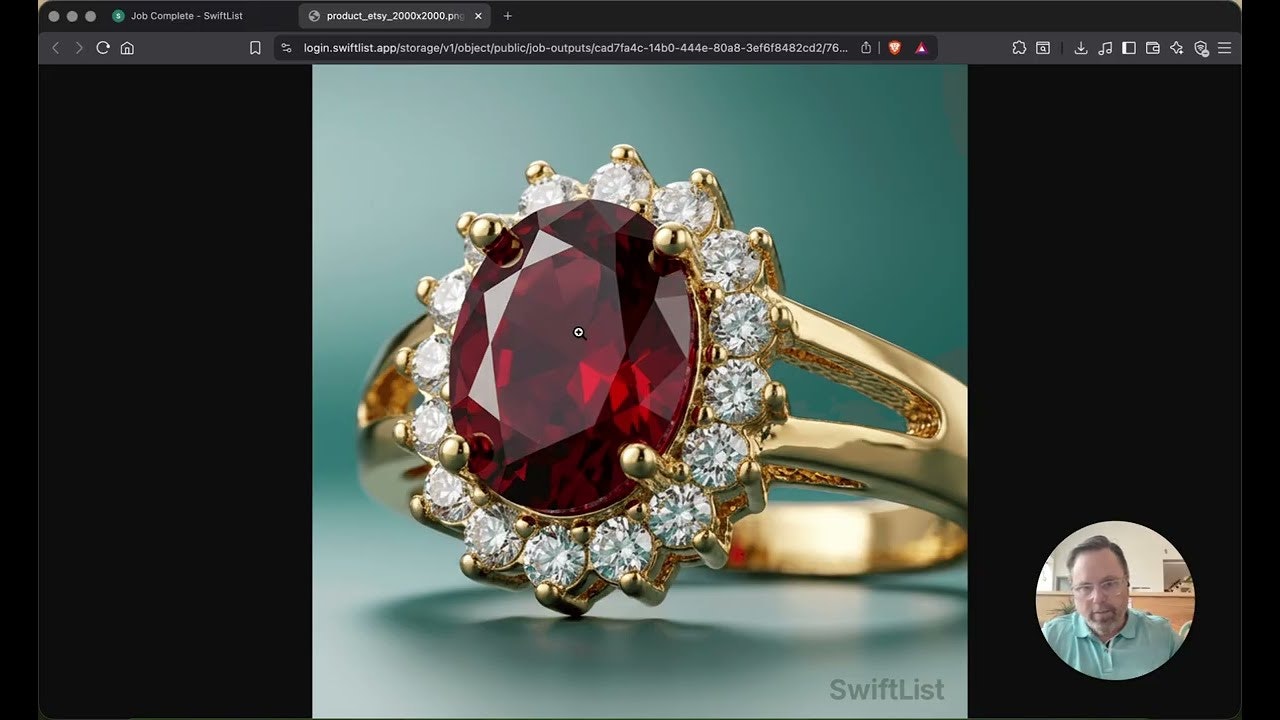This screenshot has height=720, width=1280.
Task: Open the hamburger settings menu
Action: point(1224,47)
